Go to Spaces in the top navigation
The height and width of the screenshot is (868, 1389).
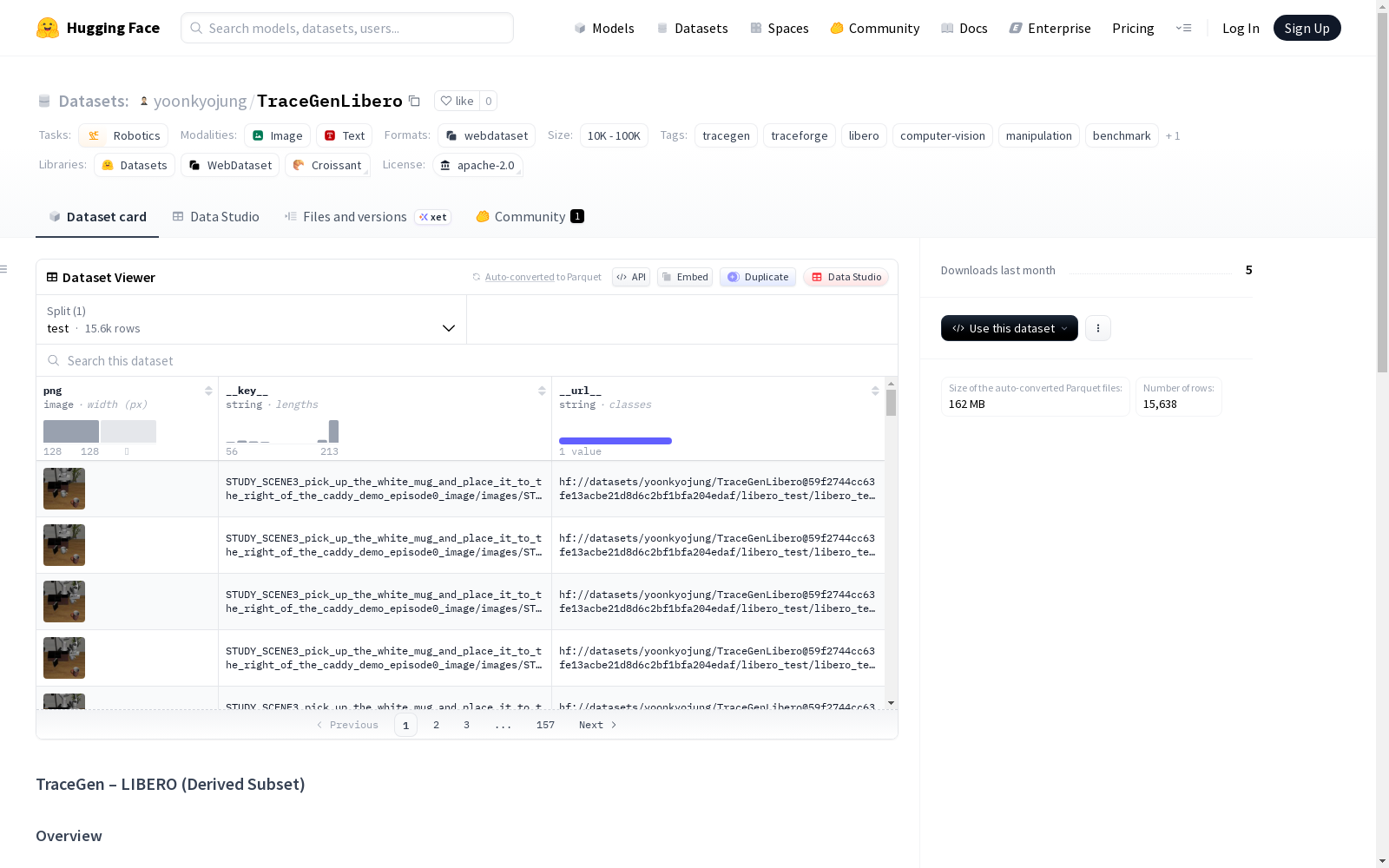tap(780, 28)
